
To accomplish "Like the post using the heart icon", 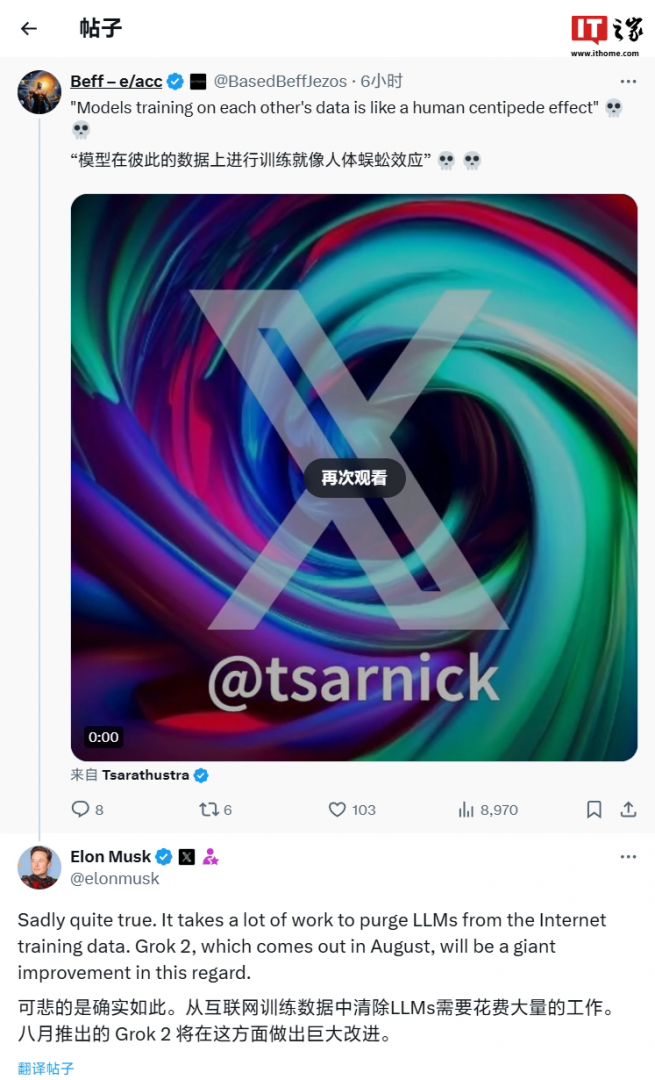I will [338, 809].
